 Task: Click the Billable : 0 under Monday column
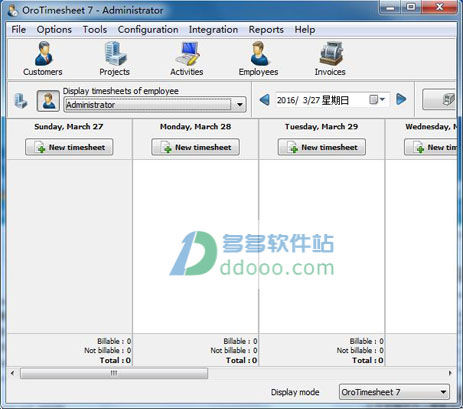click(x=240, y=341)
